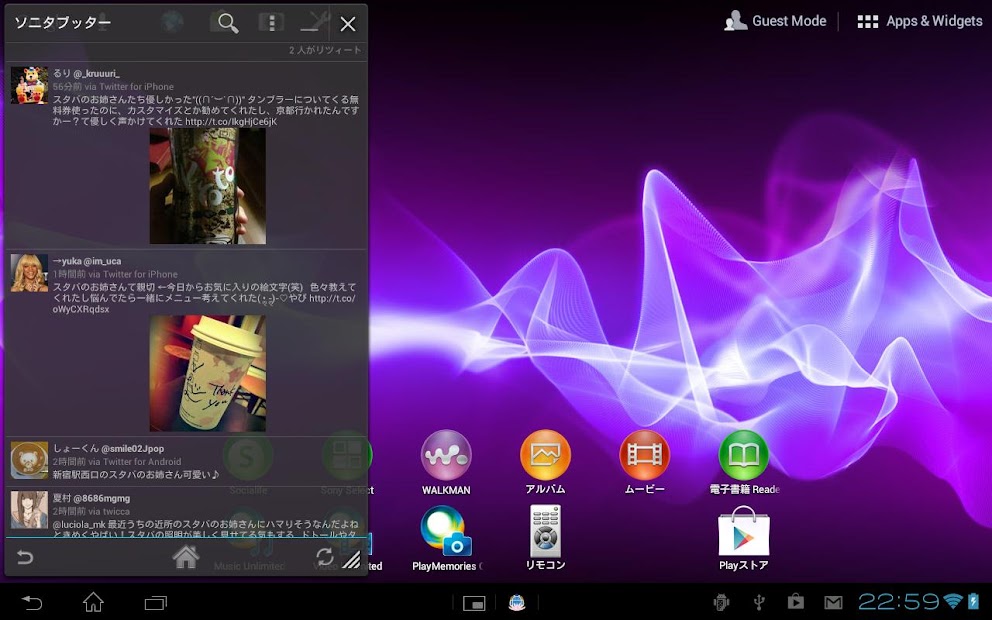The height and width of the screenshot is (620, 992).
Task: Open しょーくん @smile02Jpop avatar
Action: tap(29, 460)
